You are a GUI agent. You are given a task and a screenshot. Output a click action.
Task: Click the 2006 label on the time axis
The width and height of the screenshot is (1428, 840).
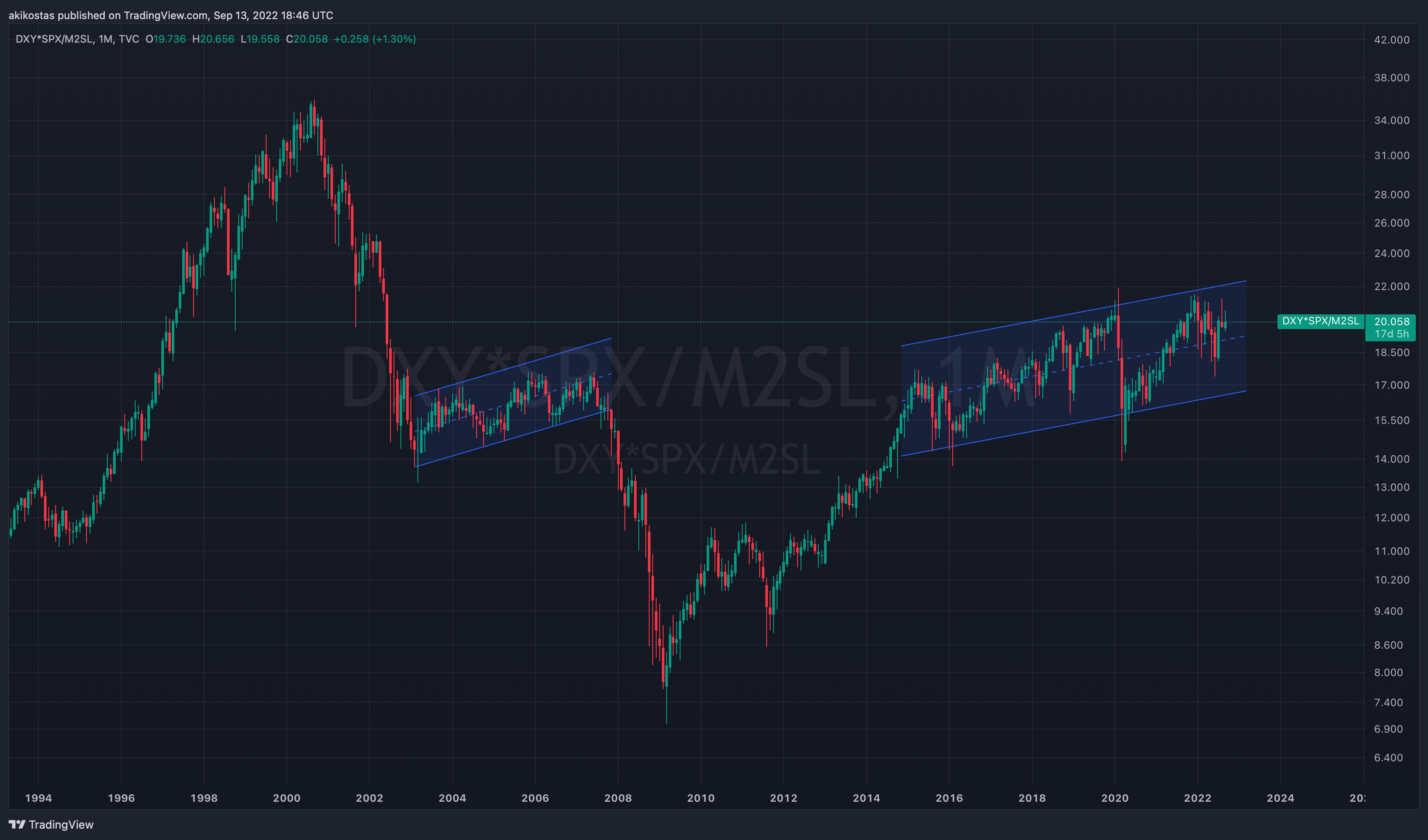pos(535,798)
